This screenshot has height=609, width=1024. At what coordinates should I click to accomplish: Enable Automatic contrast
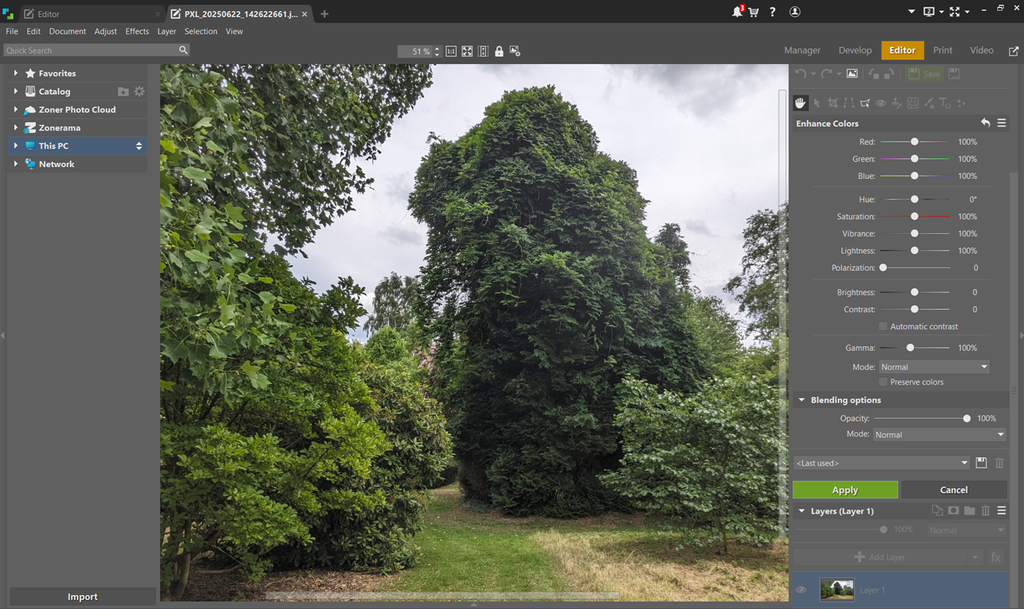tap(884, 326)
